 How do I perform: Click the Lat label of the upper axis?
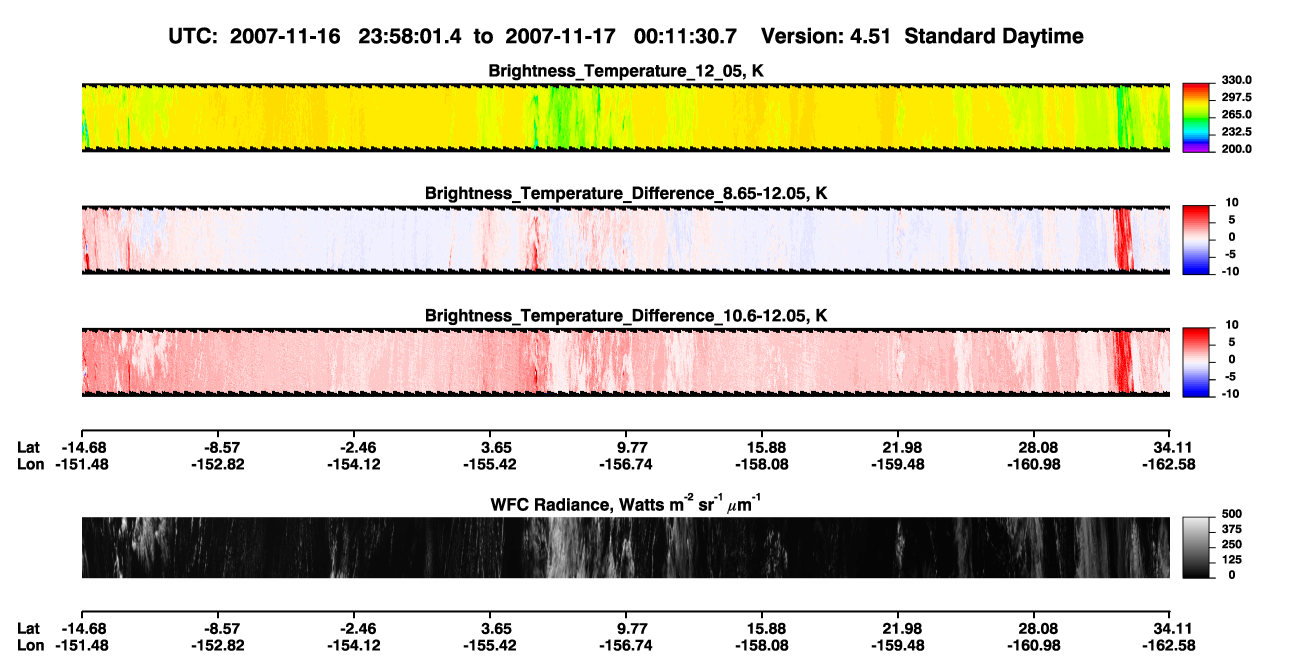tap(28, 447)
